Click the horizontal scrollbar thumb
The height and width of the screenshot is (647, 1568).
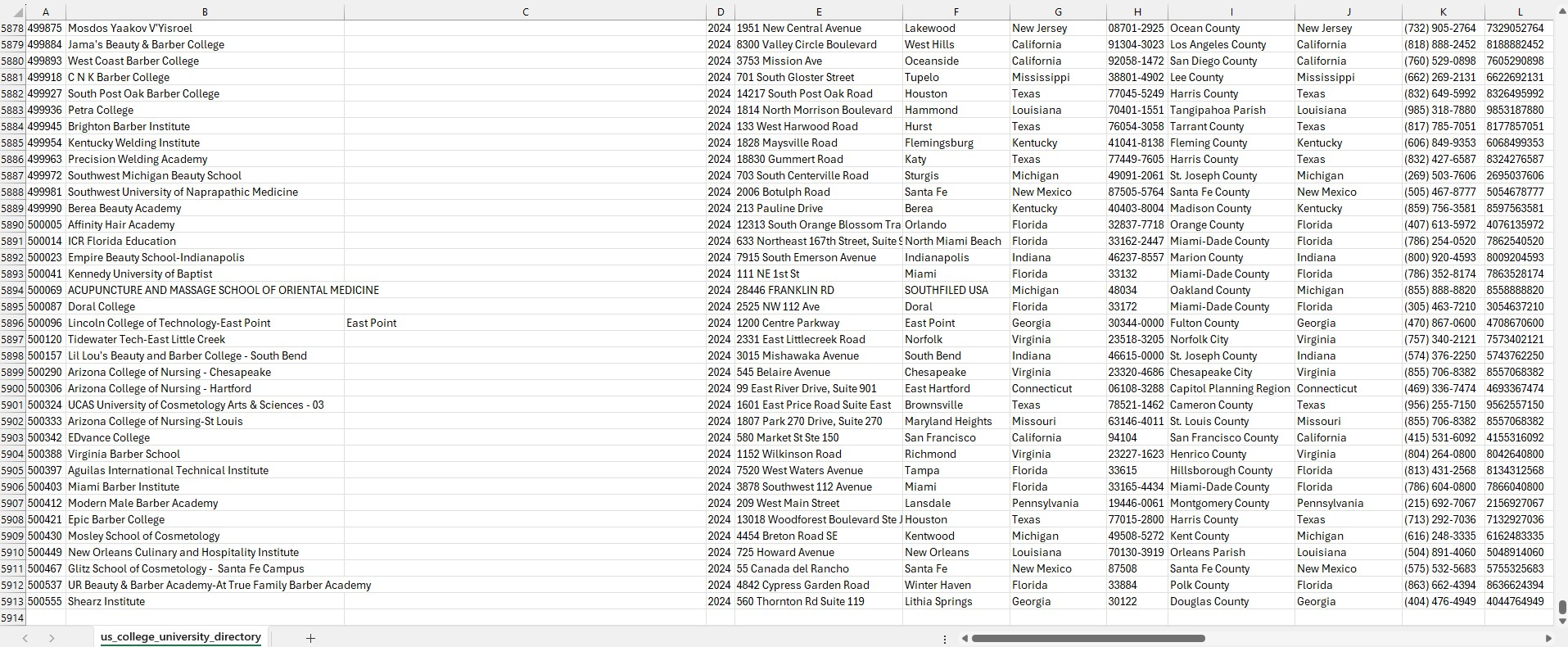click(1087, 638)
